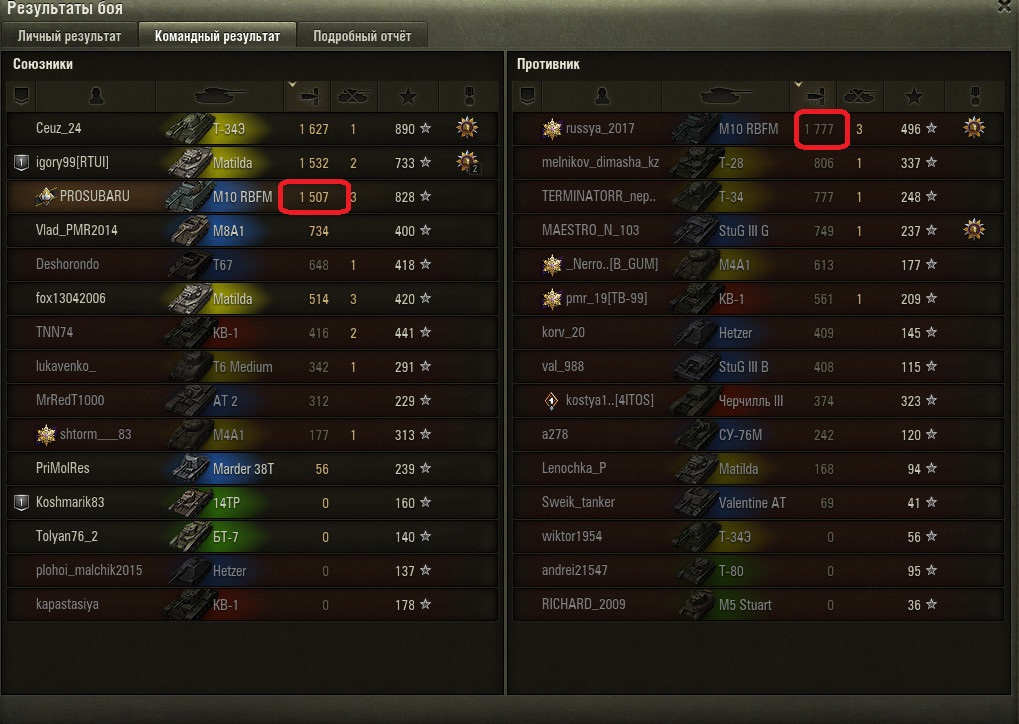
Task: Sort allies by medals column icon
Action: (x=469, y=96)
